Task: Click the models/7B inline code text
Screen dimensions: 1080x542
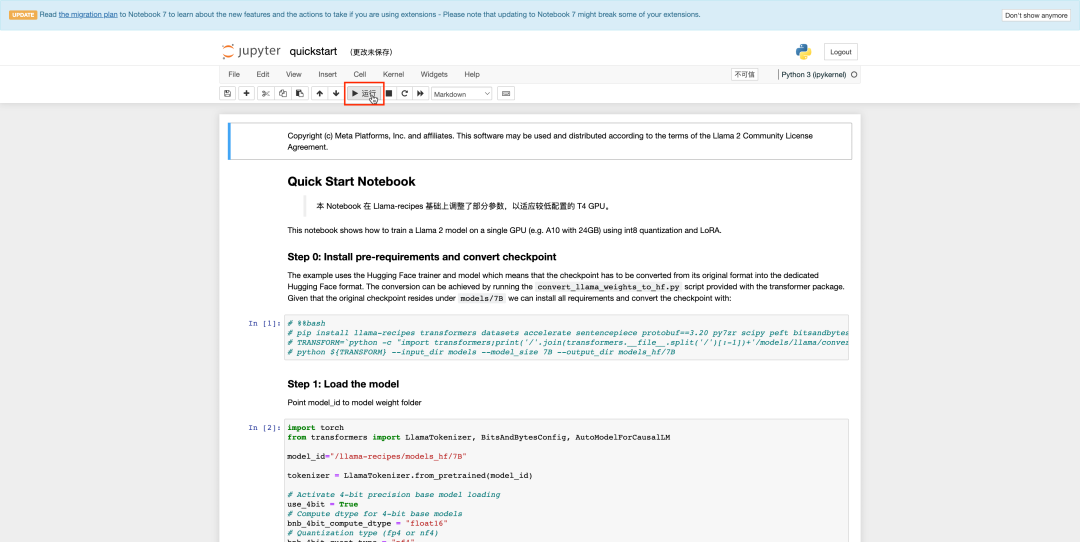Action: 482,299
